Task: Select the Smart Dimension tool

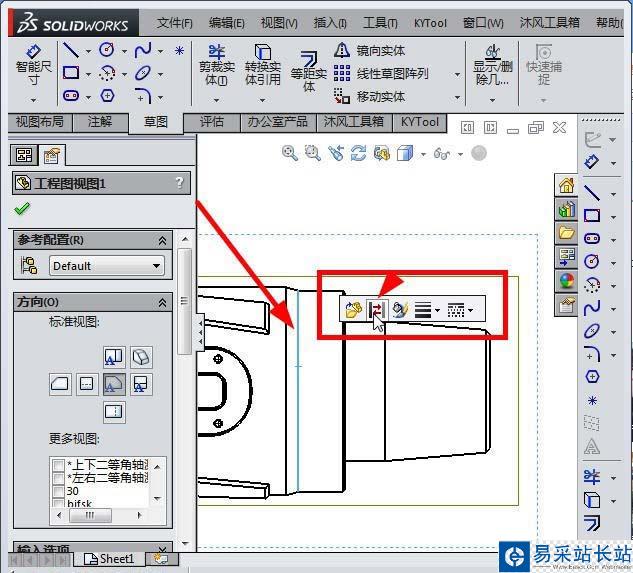Action: tap(34, 65)
